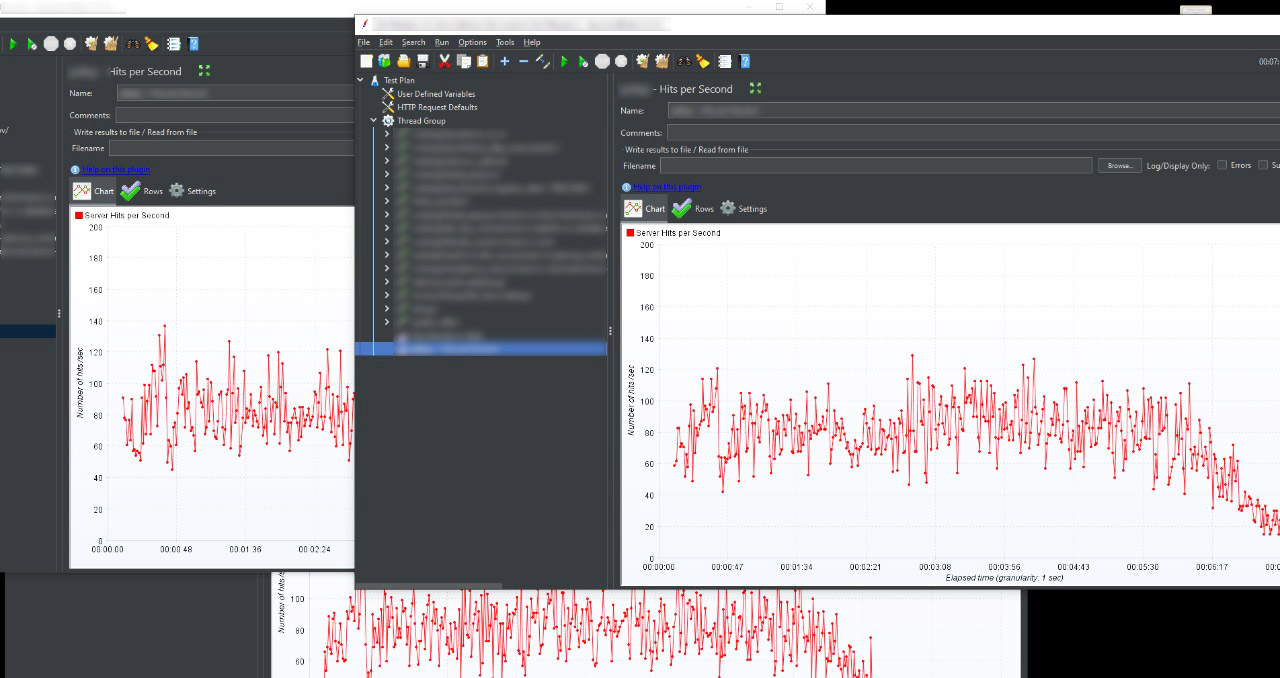Viewport: 1280px width, 678px height.
Task: Click the green maximize arrows in the back window
Action: 205,71
